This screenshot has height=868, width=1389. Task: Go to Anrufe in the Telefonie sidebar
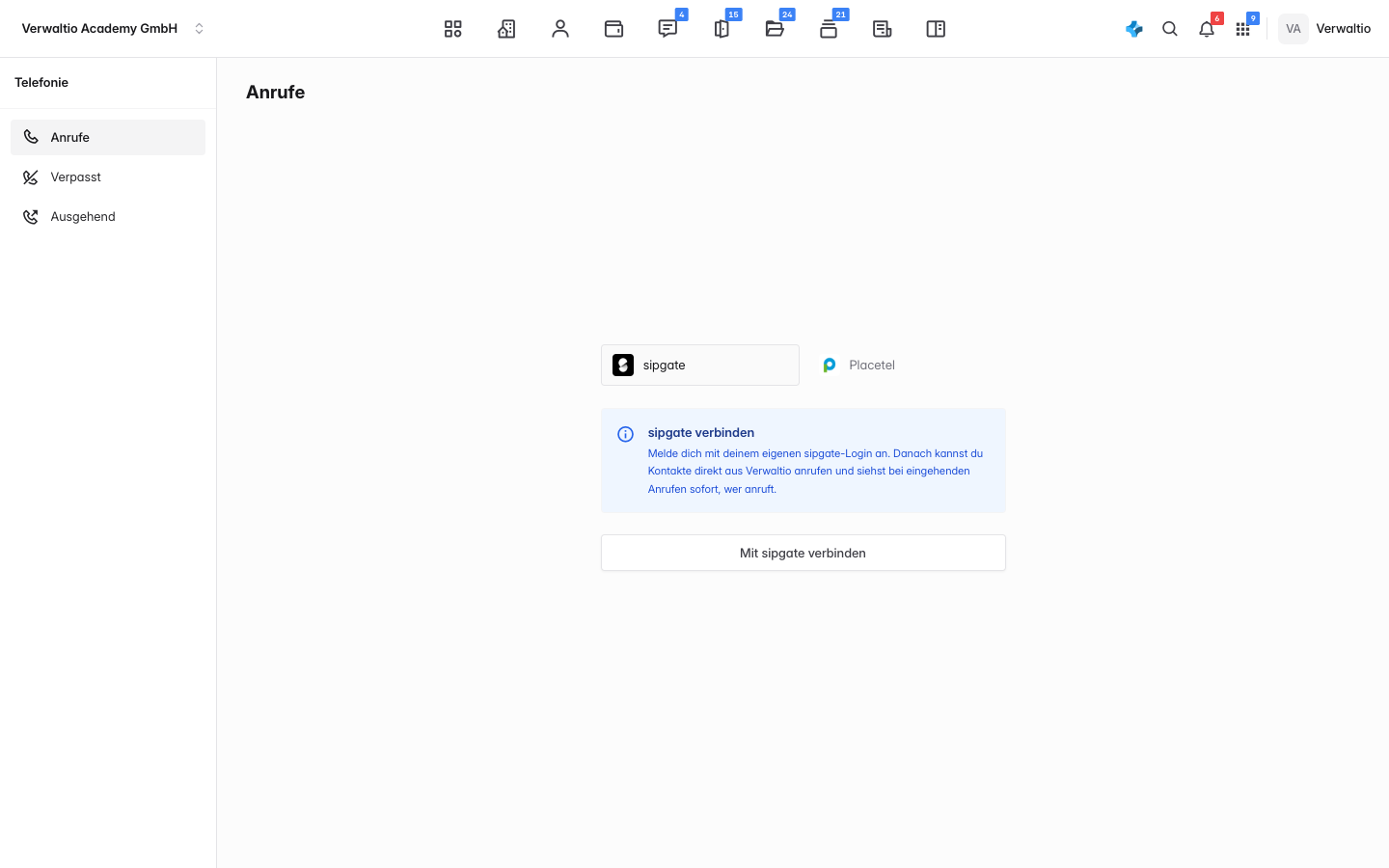tap(108, 137)
